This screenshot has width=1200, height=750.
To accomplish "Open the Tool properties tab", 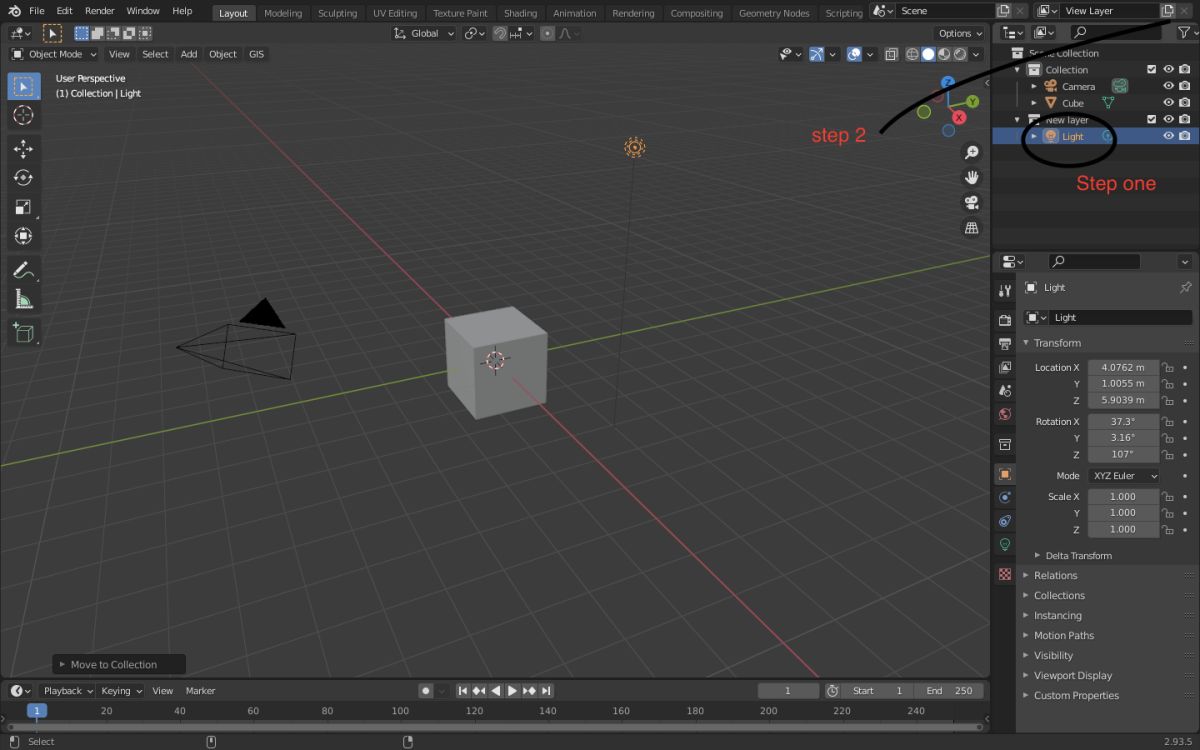I will [1005, 290].
